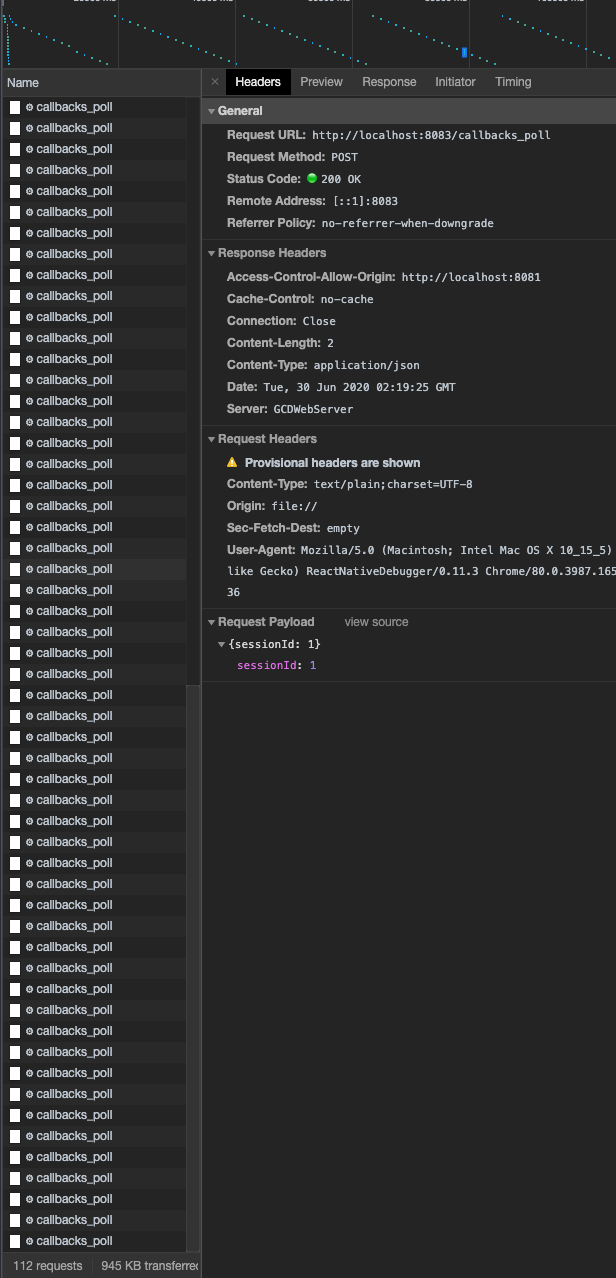Viewport: 616px width, 1278px height.
Task: Collapse the Response Headers section
Action: [x=210, y=253]
